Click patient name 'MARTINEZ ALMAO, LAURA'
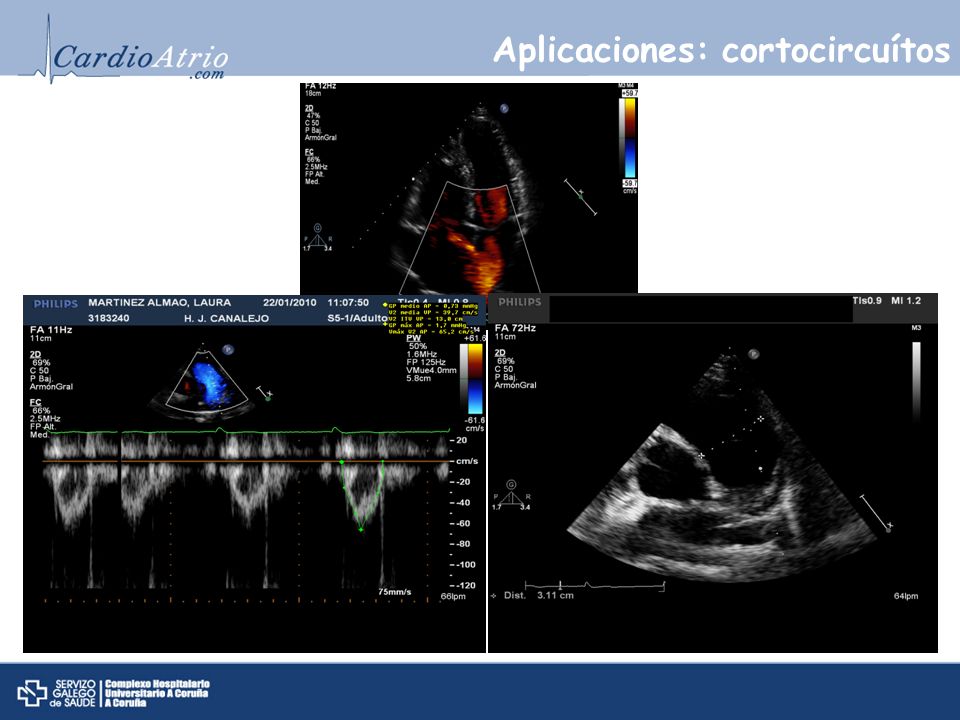Viewport: 960px width, 720px height. [x=159, y=302]
